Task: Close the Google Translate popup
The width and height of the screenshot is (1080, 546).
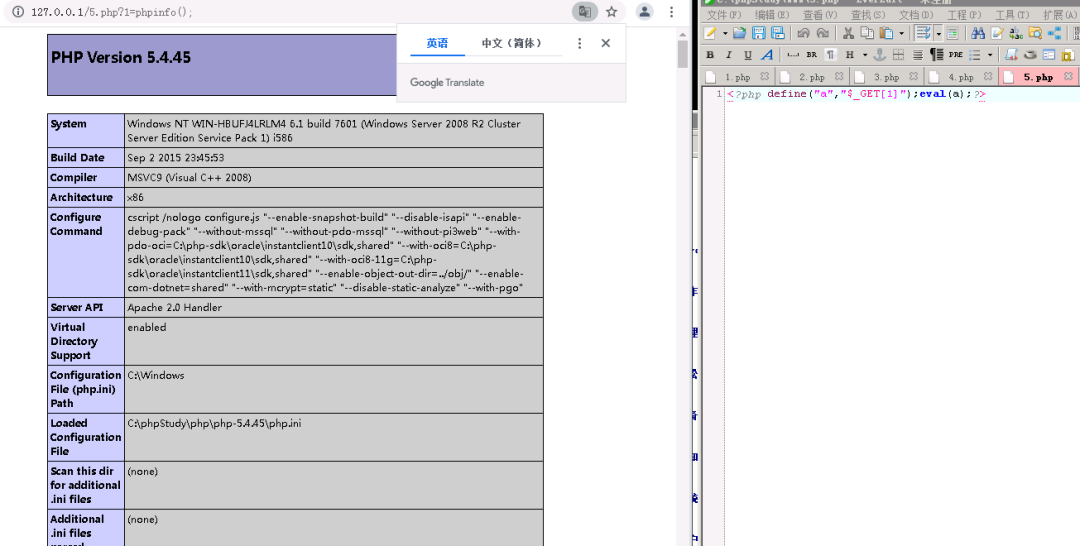Action: [x=605, y=43]
